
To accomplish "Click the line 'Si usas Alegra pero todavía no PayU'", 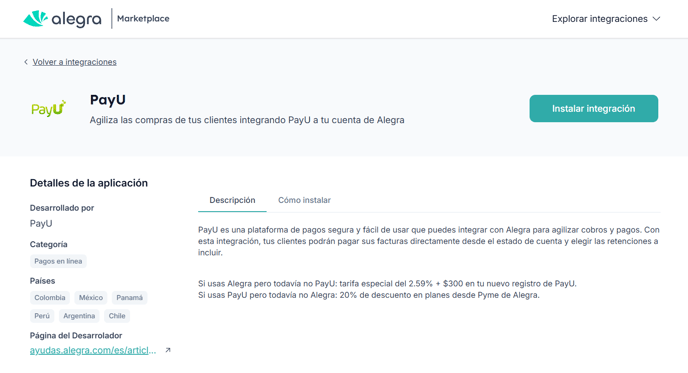I will coord(387,283).
